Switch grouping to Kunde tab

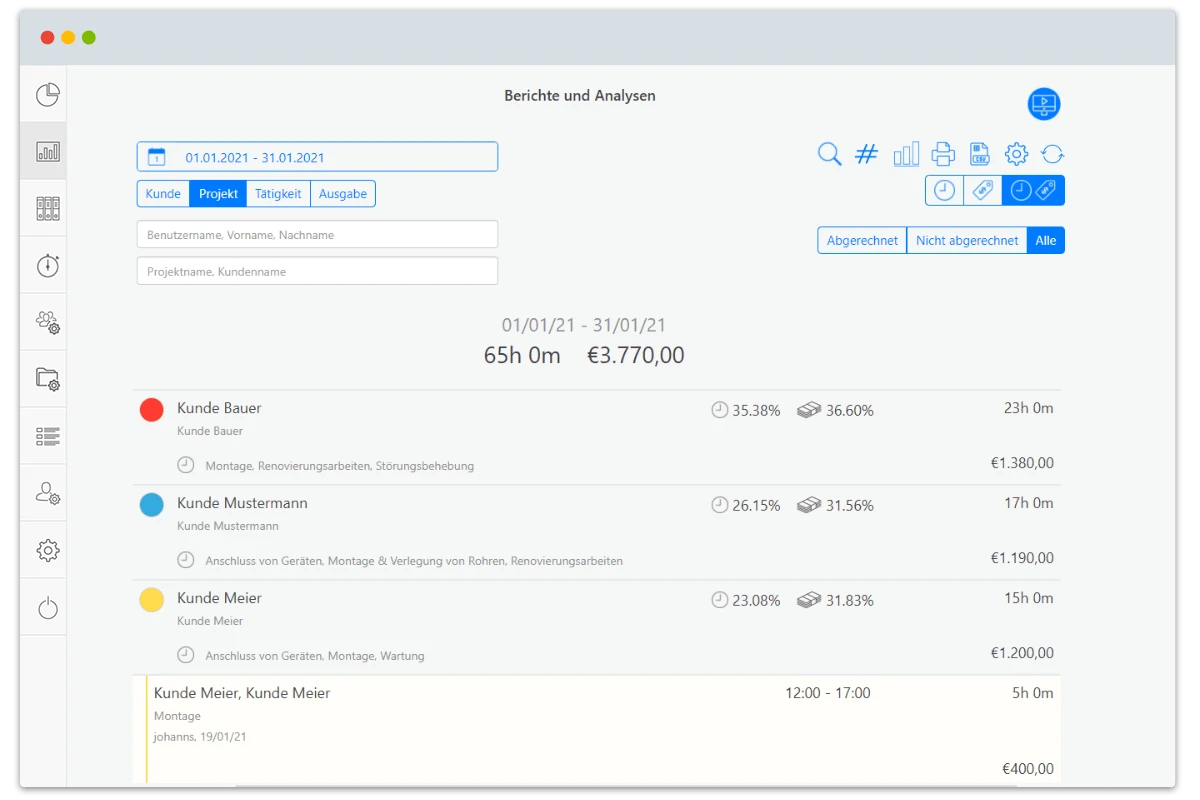coord(163,194)
